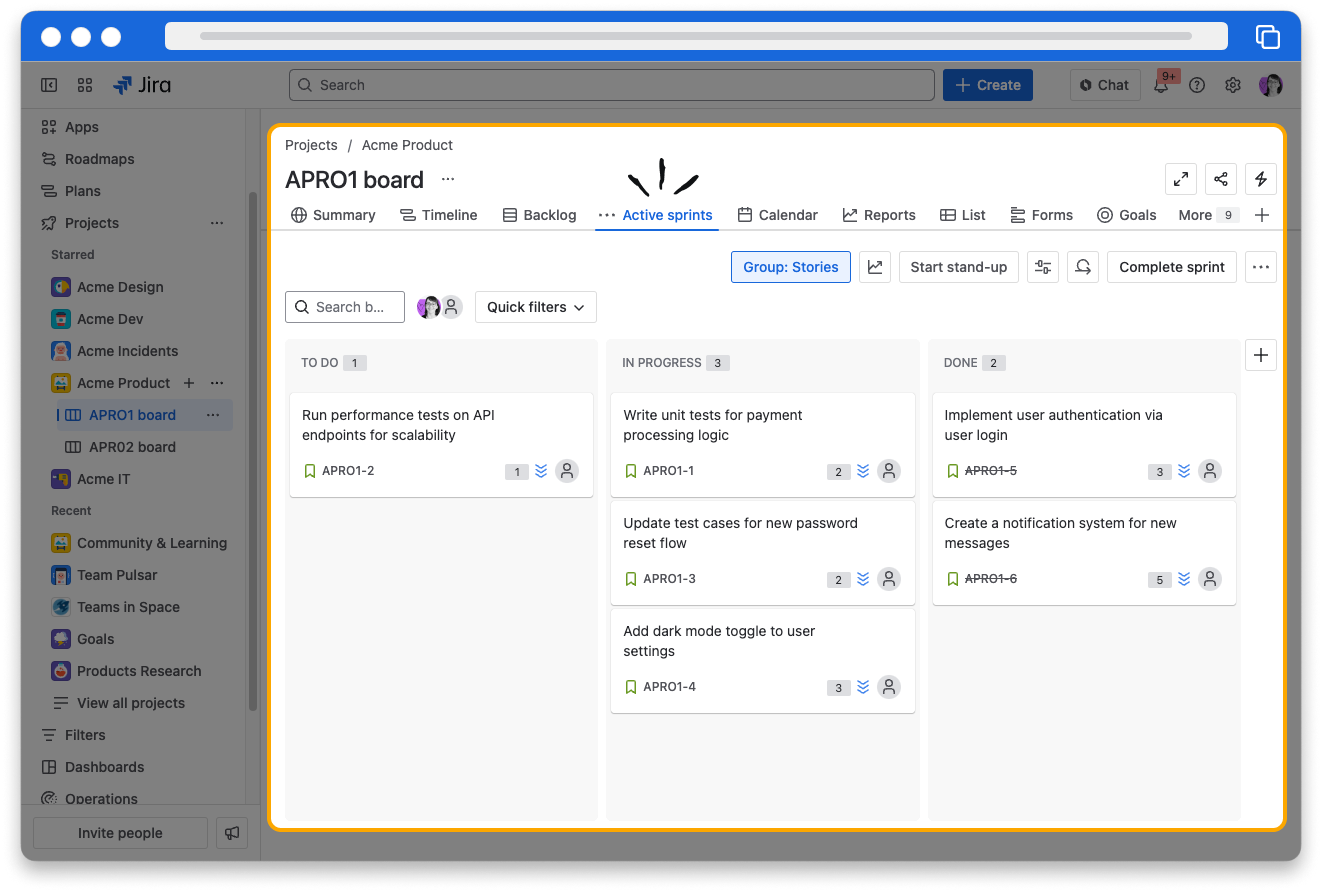Image resolution: width=1322 pixels, height=892 pixels.
Task: Collapse the sidebar with the panel icon
Action: coord(49,85)
